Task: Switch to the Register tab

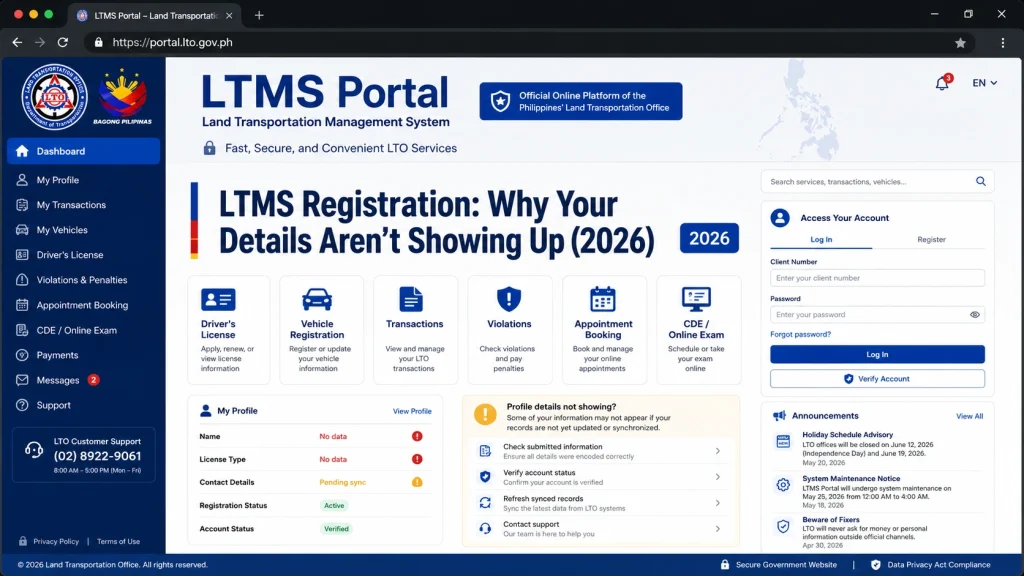Action: (931, 240)
